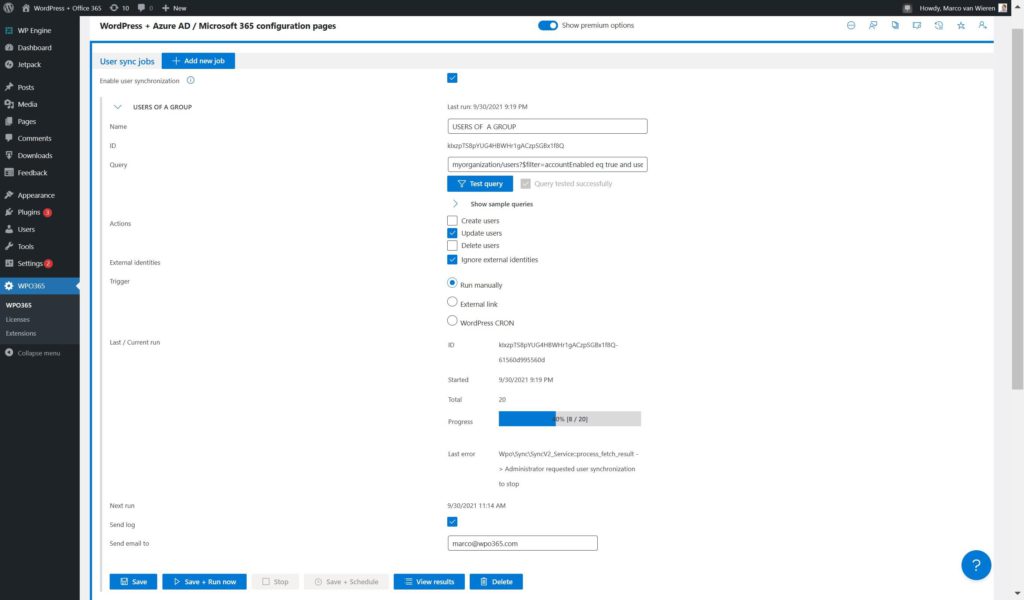Click the Users icon in sidebar
Screen dimensions: 1024x600
pyautogui.click(x=8, y=229)
